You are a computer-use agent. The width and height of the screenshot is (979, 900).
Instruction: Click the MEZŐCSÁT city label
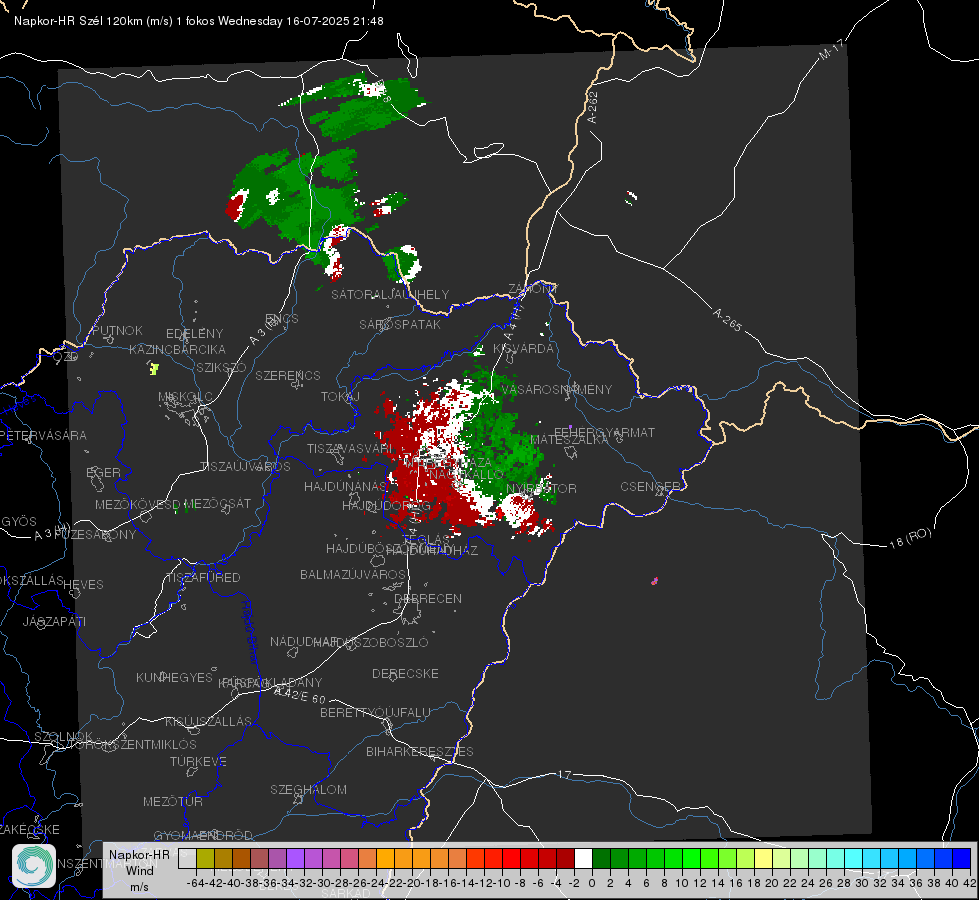[217, 503]
